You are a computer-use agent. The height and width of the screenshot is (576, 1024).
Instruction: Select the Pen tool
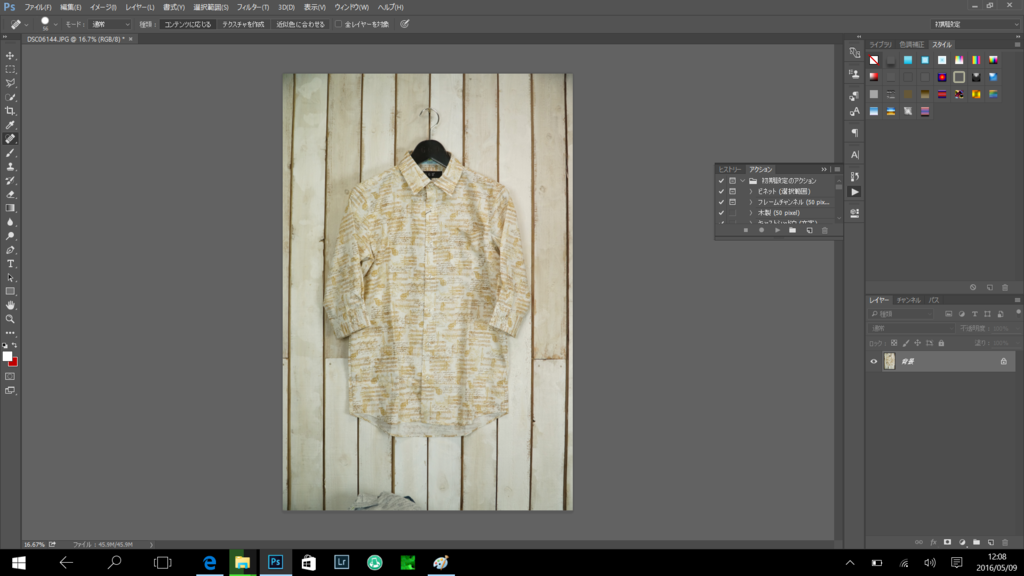coord(10,250)
